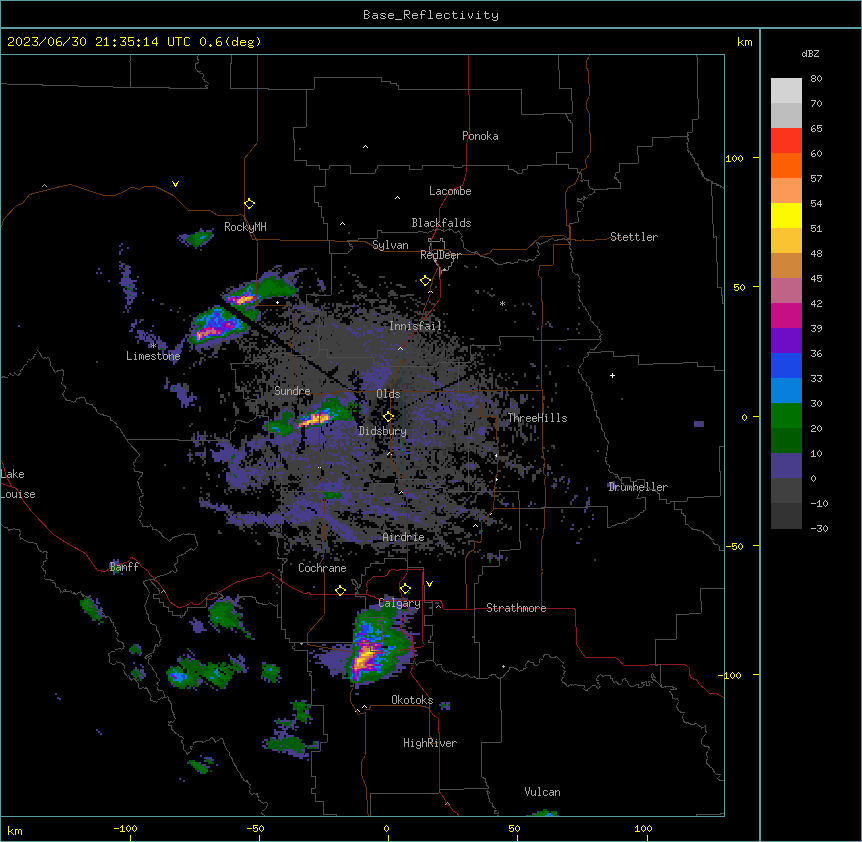
Task: Click the Vulcan town label
Action: tap(542, 792)
